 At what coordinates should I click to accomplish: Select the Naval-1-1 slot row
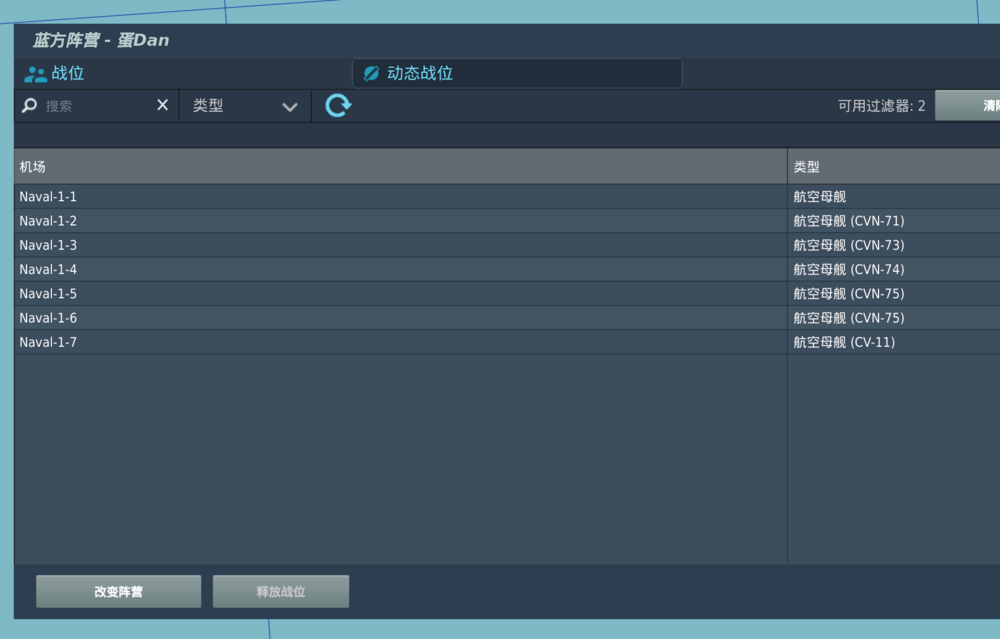(300, 196)
